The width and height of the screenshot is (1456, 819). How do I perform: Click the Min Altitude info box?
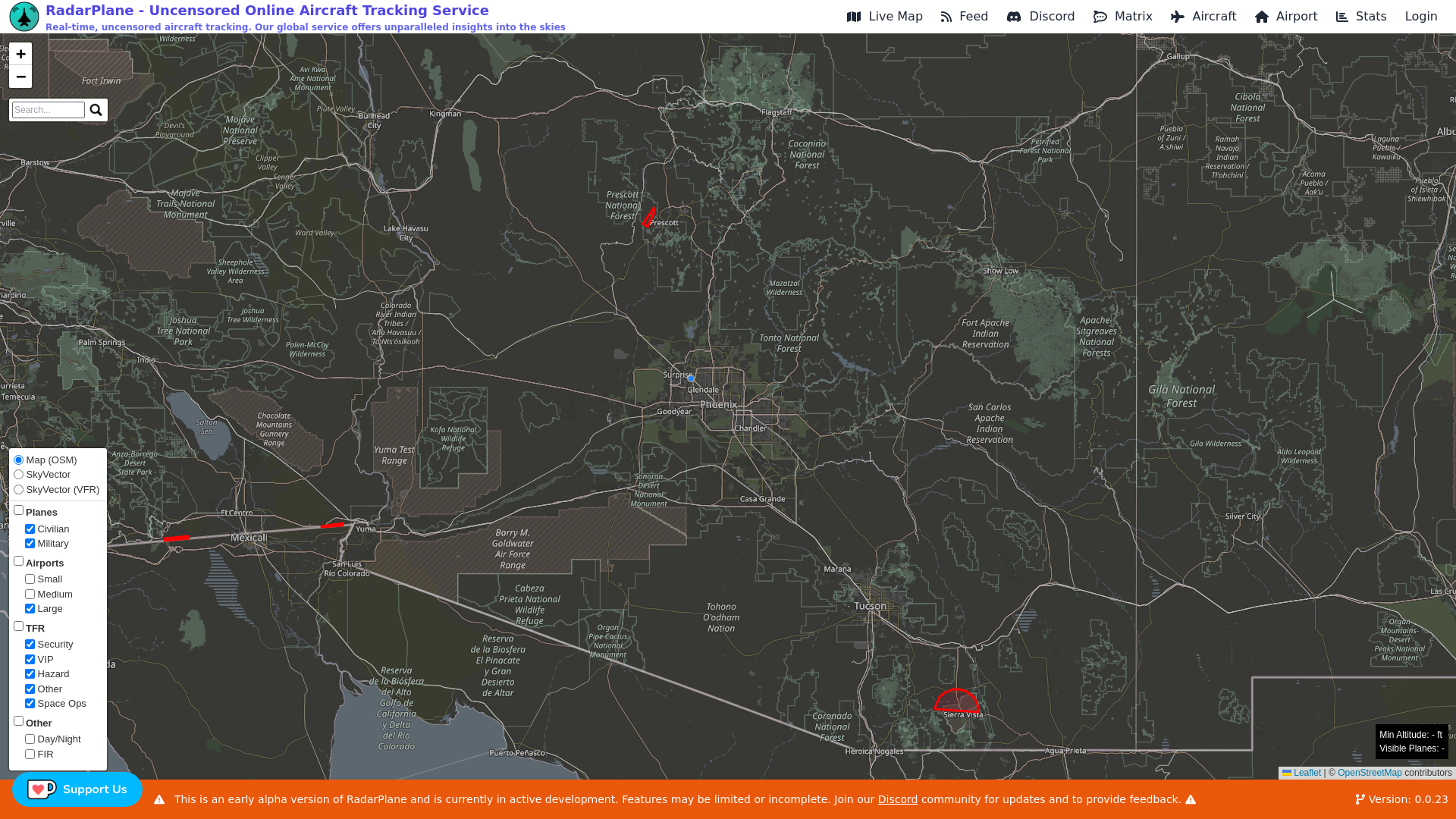tap(1411, 735)
